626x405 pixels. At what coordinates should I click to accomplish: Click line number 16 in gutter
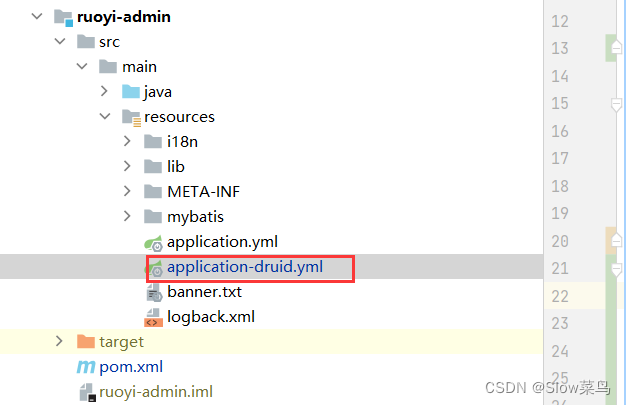pos(560,131)
